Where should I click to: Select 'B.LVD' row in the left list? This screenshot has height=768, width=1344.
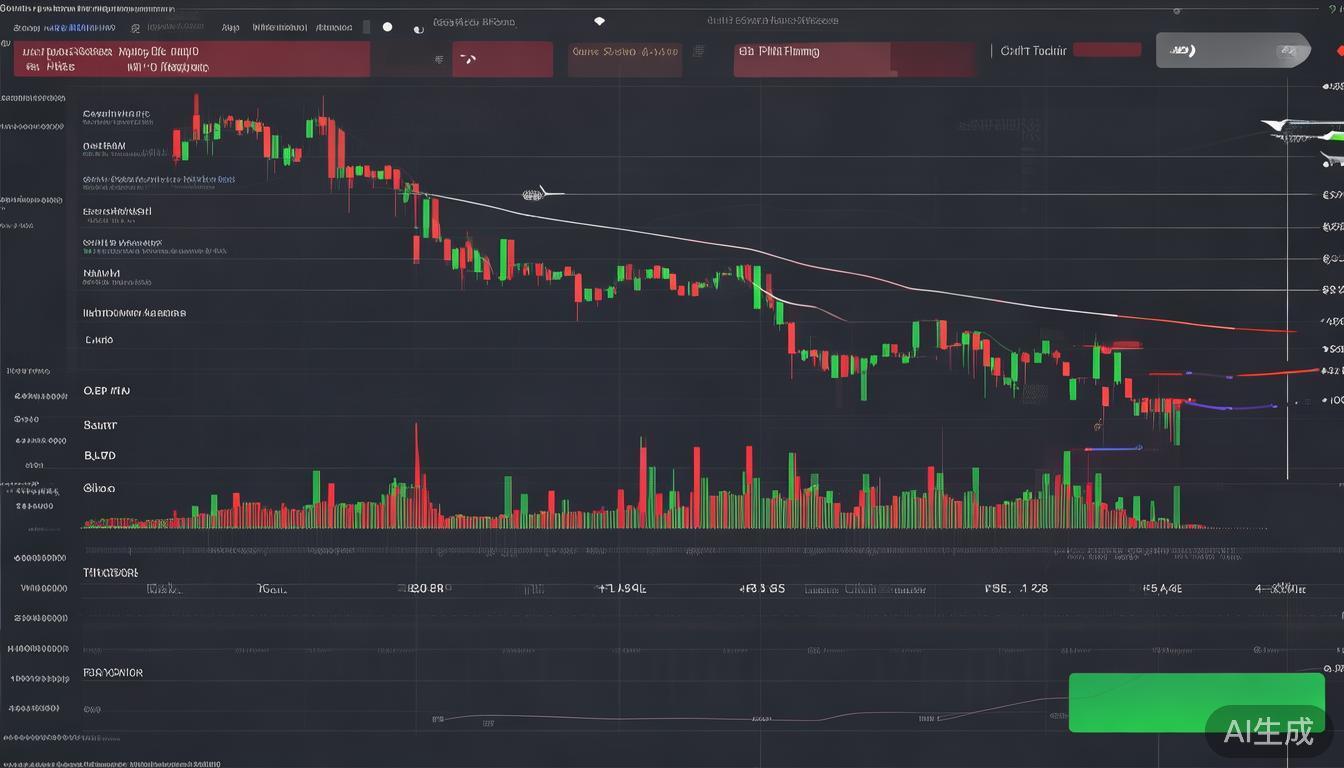pyautogui.click(x=100, y=456)
